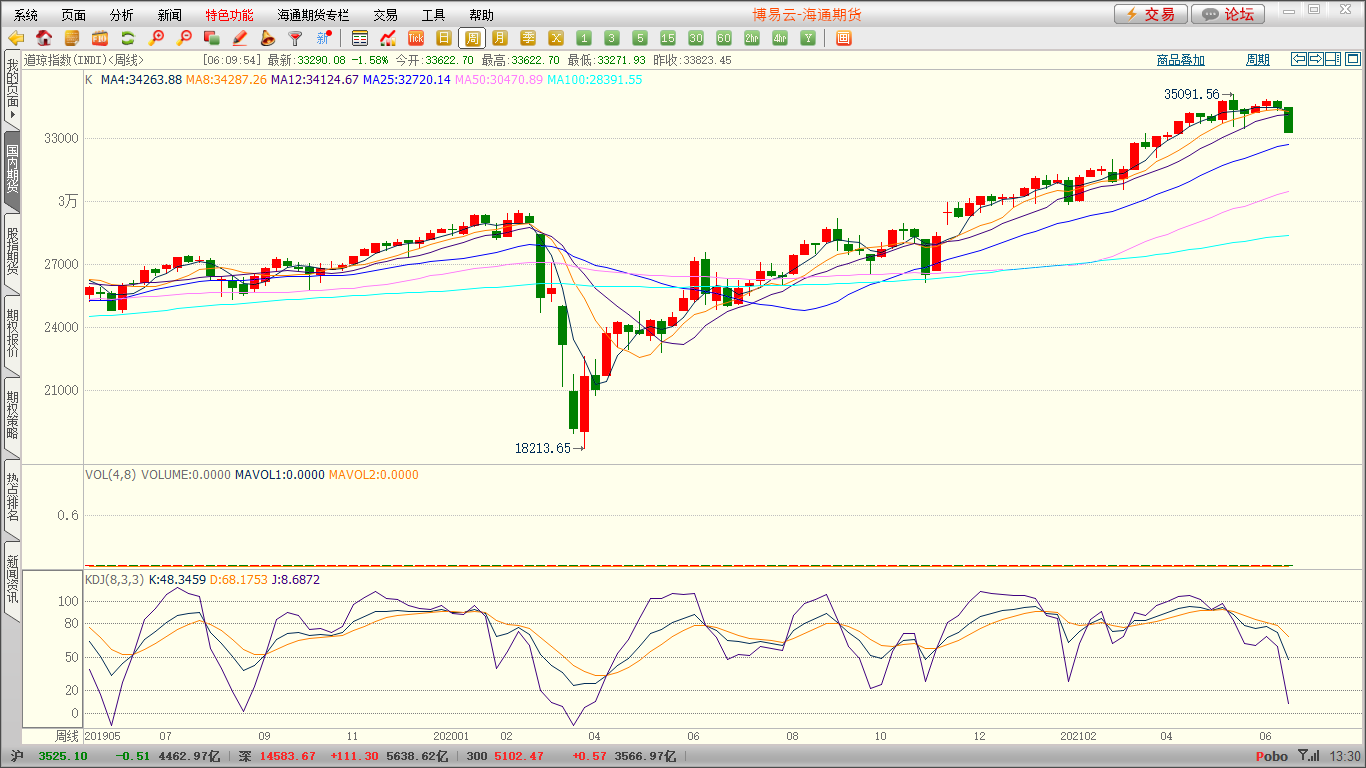Switch to the trend line chart icon
Viewport: 1366px width, 768px height.
pyautogui.click(x=388, y=38)
